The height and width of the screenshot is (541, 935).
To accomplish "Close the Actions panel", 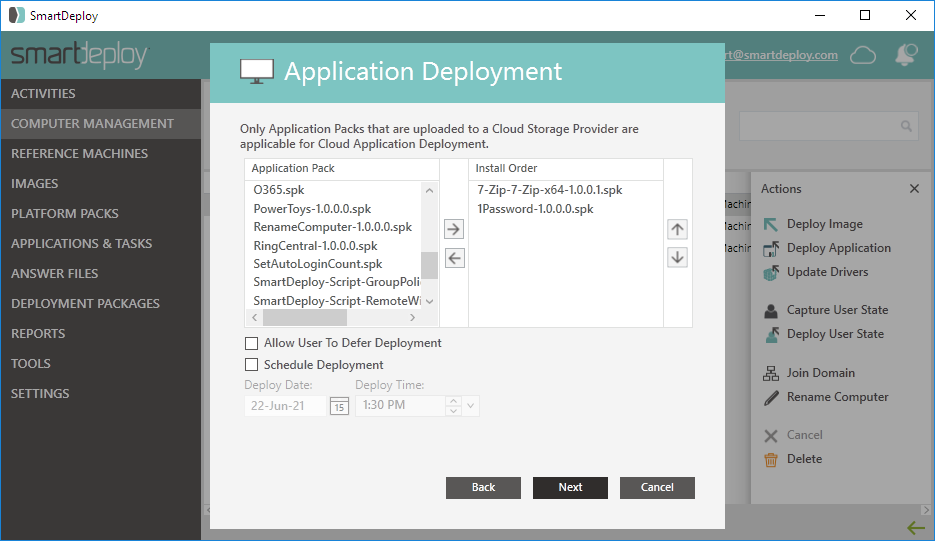I will pos(914,188).
